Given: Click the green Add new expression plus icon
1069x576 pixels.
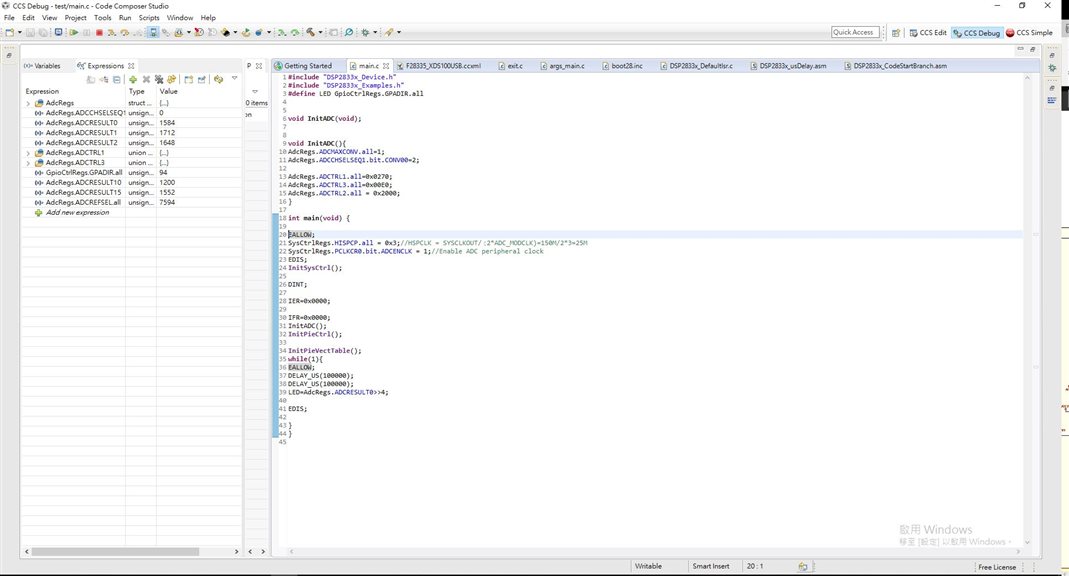Looking at the screenshot, I should coord(133,80).
